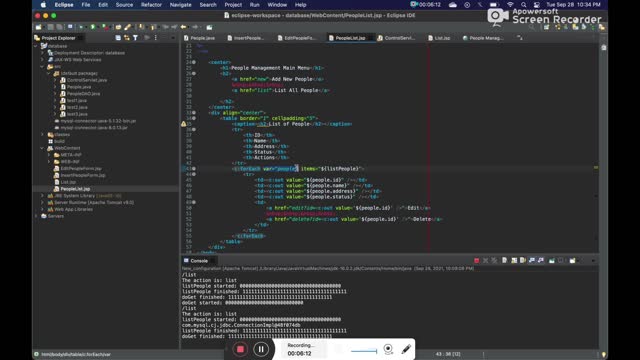
Task: Toggle scroll lock in the Console toolbar
Action: [514, 260]
